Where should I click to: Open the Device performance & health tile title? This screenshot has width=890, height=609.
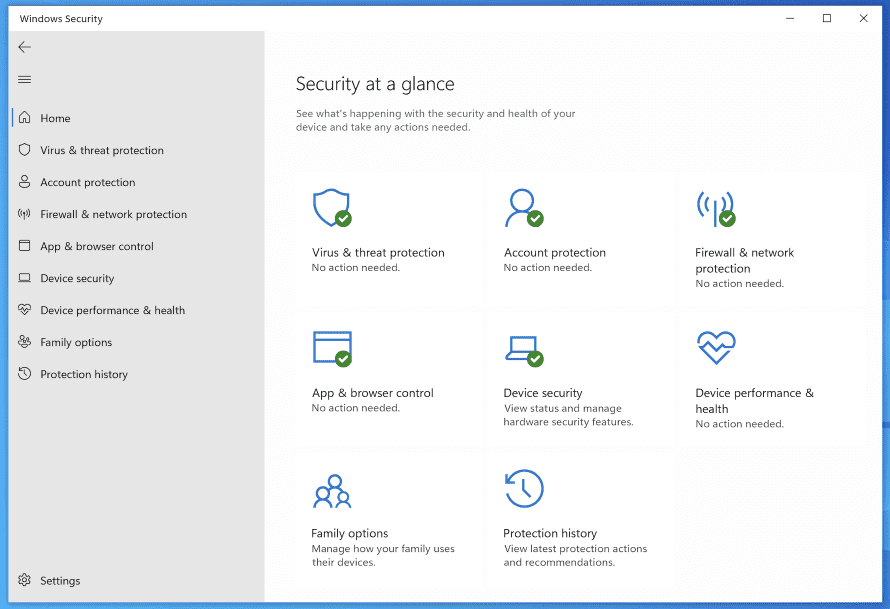pos(754,401)
